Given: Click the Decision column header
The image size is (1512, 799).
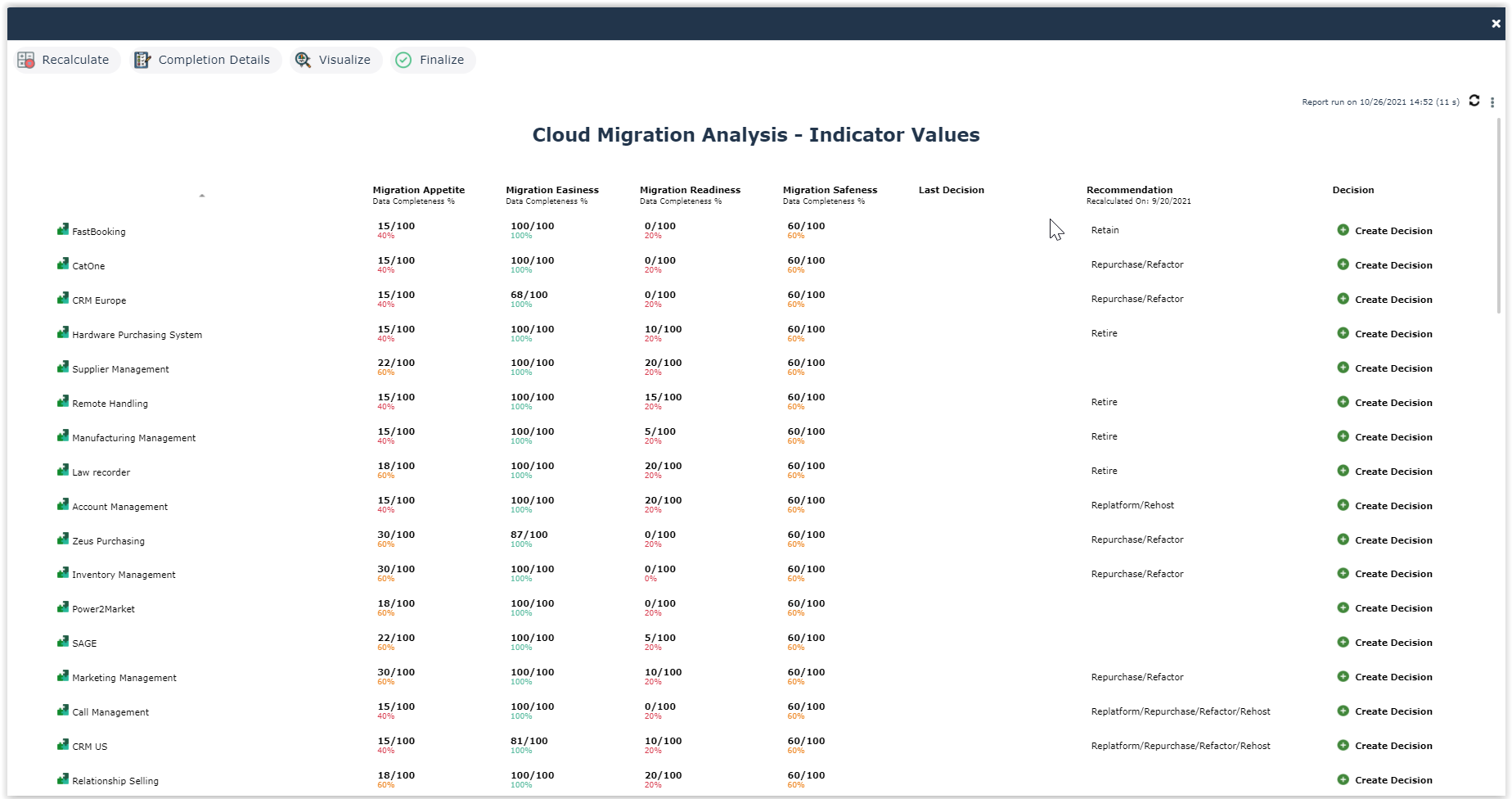Looking at the screenshot, I should 1353,190.
